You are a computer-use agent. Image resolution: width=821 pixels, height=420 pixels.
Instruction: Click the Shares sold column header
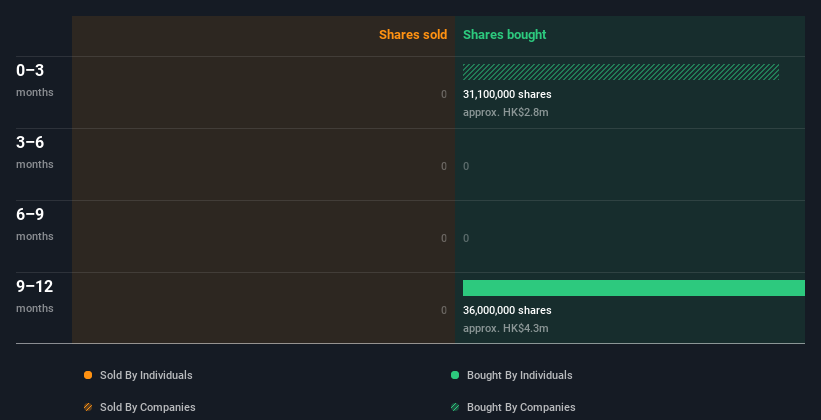click(413, 35)
